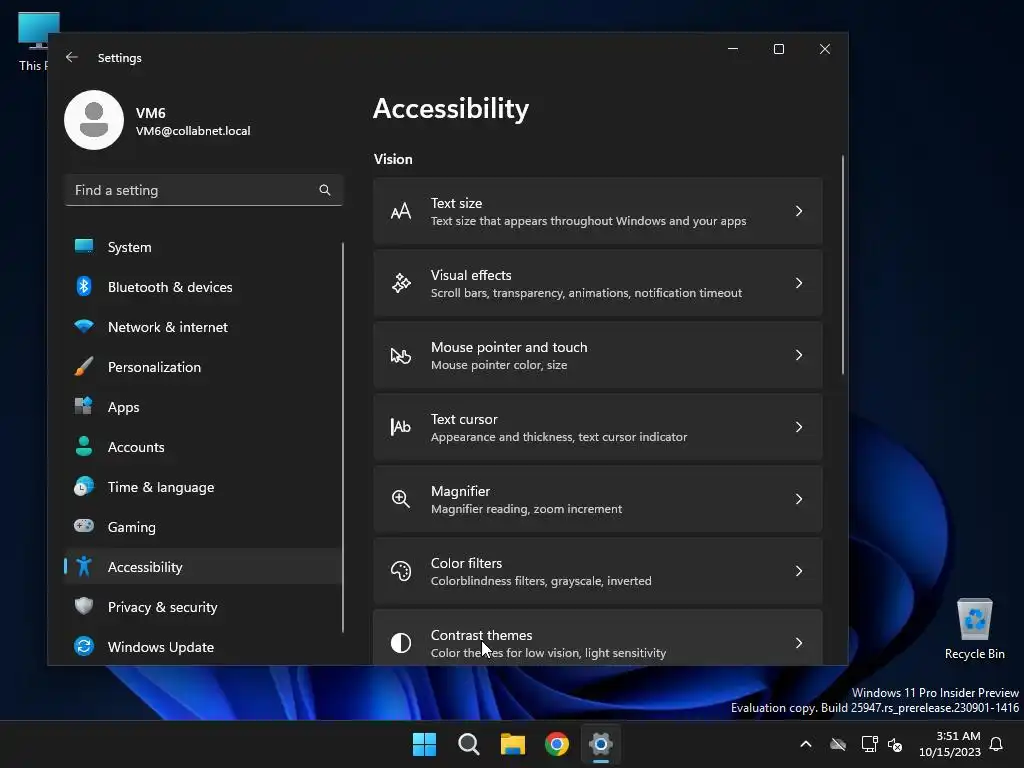Expand Mouse pointer and touch chevron
This screenshot has width=1024, height=768.
(799, 355)
